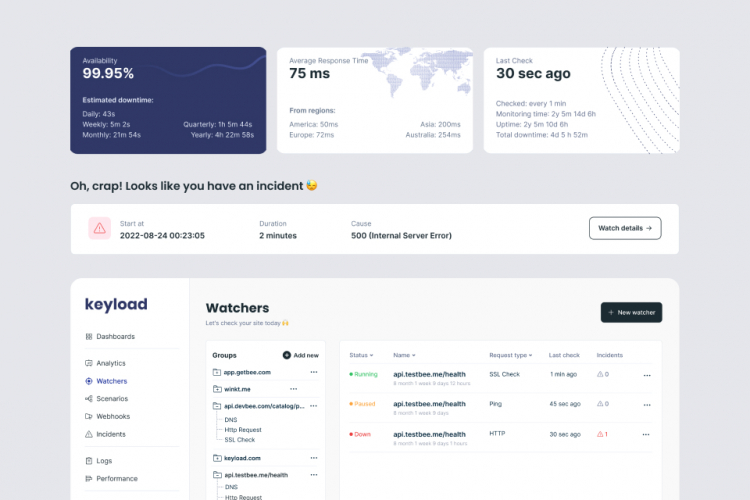Click the incident start time 2022-08-24

(x=162, y=235)
